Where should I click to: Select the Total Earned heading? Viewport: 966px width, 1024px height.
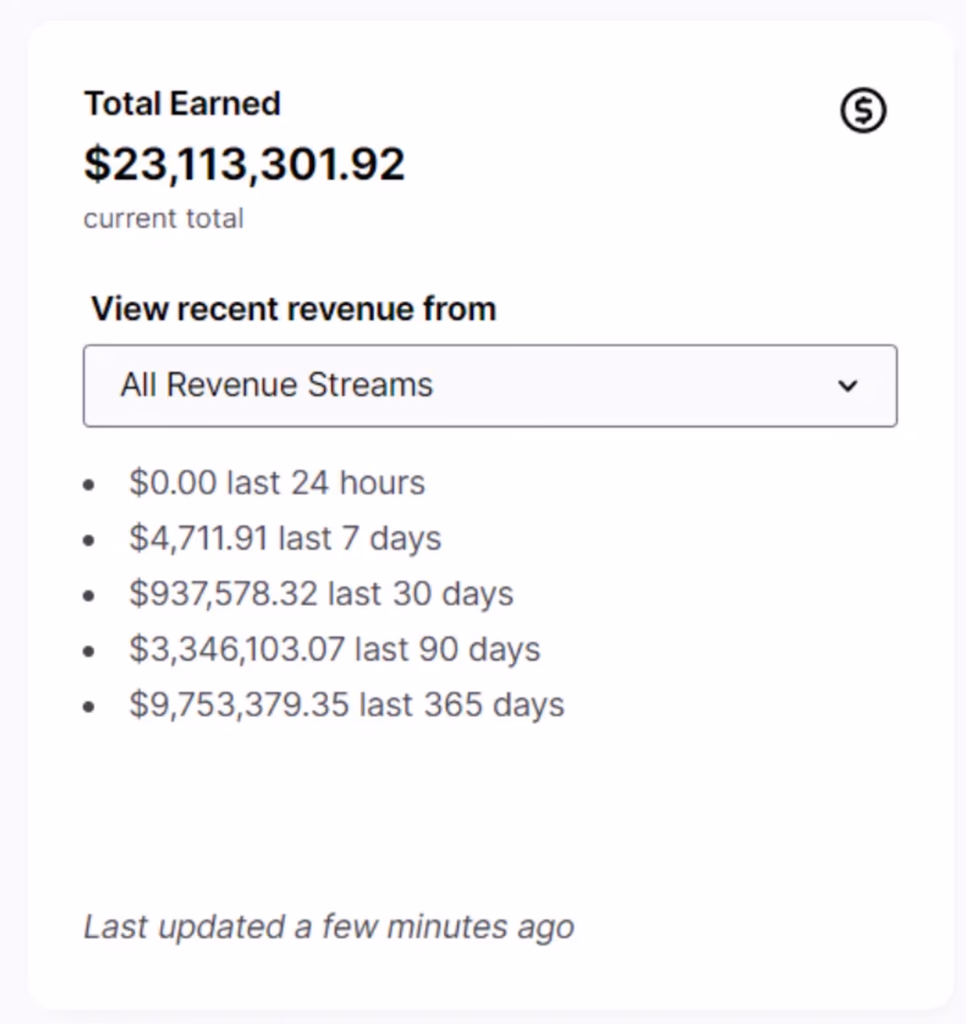coord(181,103)
